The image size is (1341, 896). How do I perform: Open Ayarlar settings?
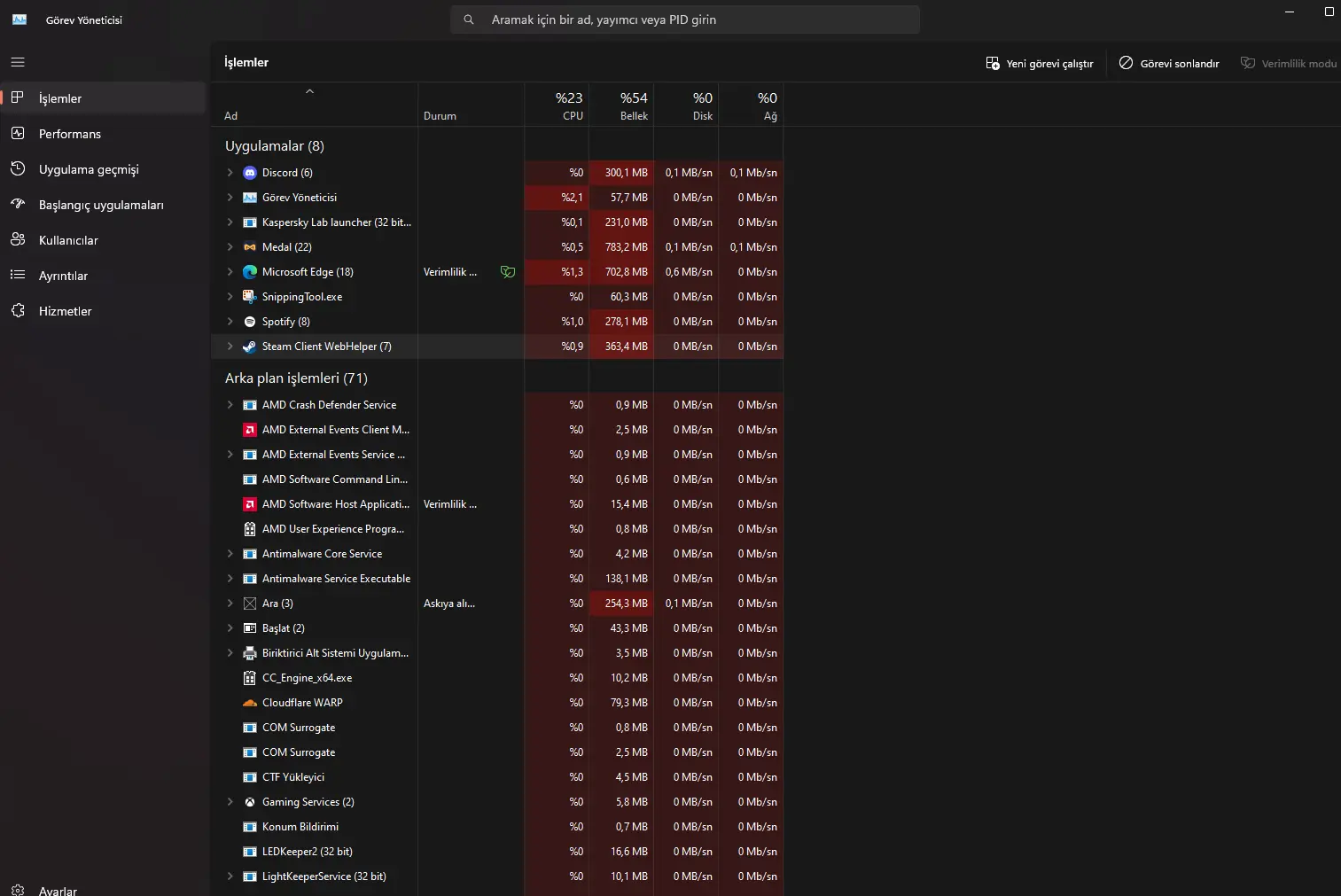pos(103,890)
